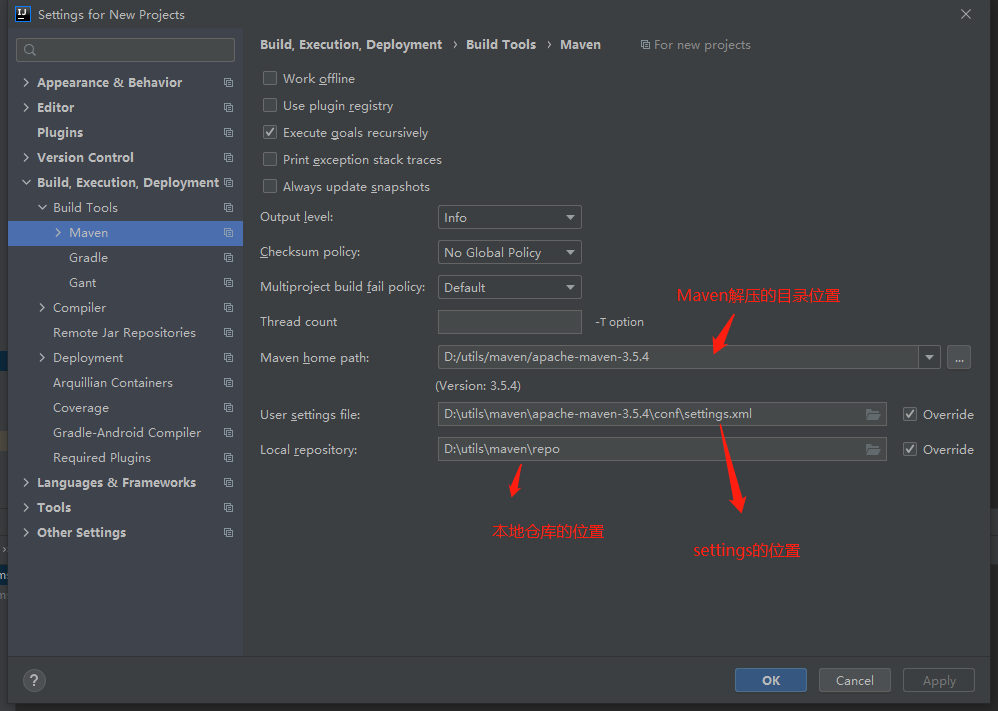
Task: Click project-level icon beside Plugins row
Action: [228, 132]
